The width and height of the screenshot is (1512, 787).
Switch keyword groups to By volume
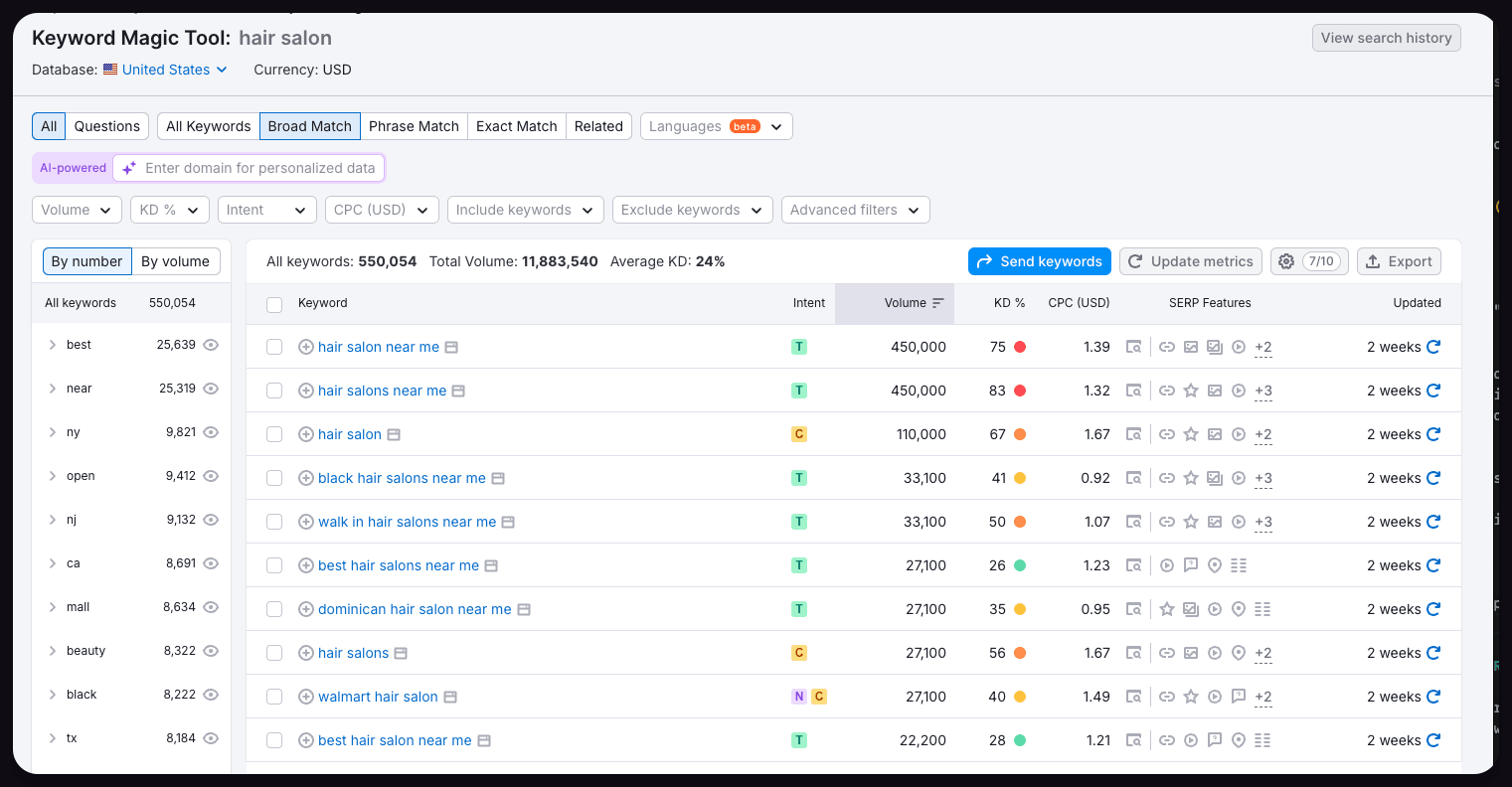(176, 261)
